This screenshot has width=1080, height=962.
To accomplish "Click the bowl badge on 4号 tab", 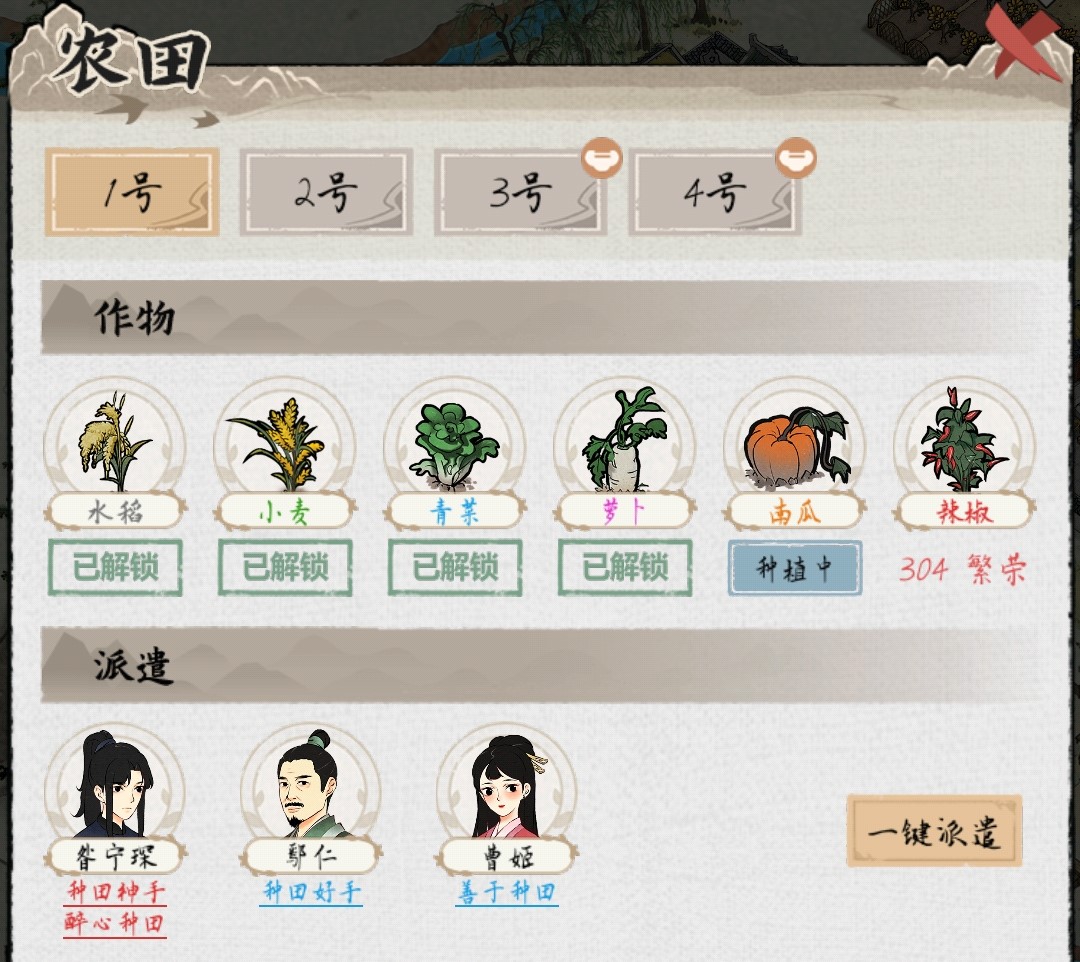I will point(796,158).
